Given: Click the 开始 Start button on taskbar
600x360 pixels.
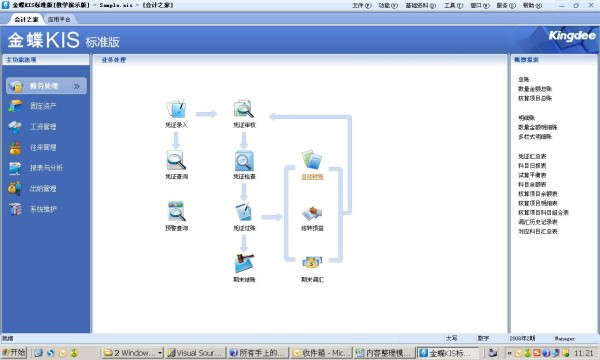Looking at the screenshot, I should pyautogui.click(x=14, y=352).
